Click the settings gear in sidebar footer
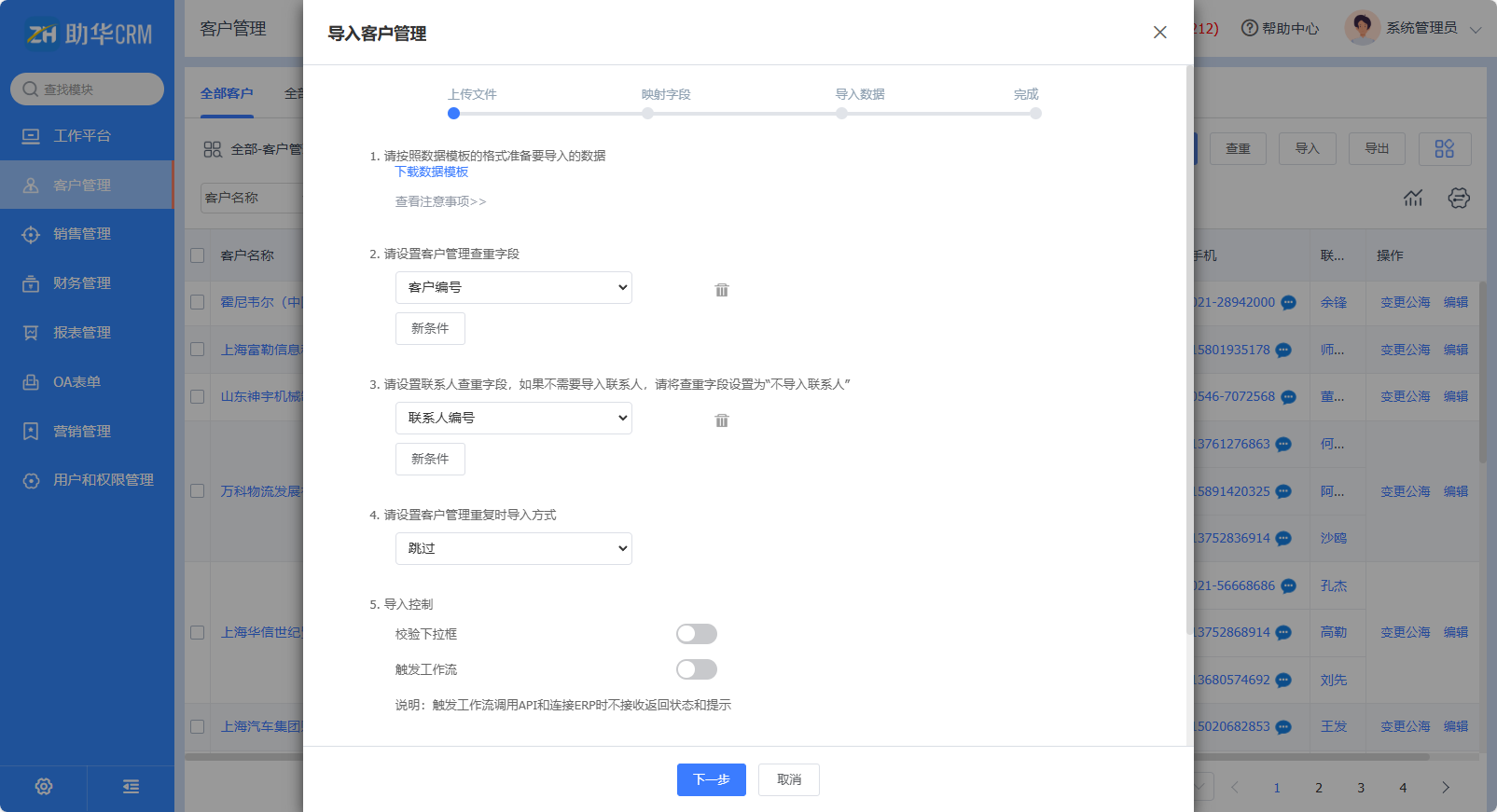The width and height of the screenshot is (1497, 812). tap(44, 787)
